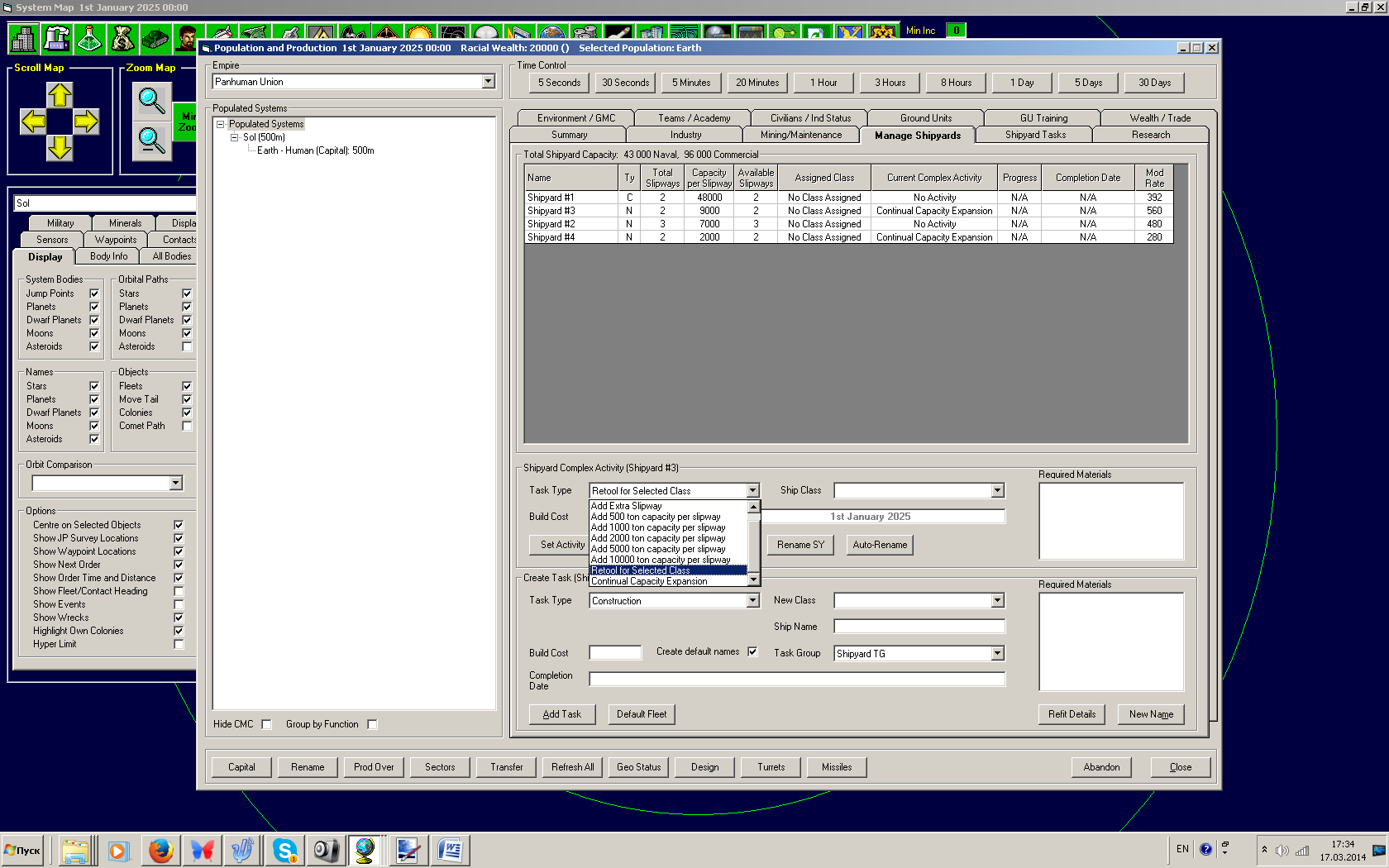Screen dimensions: 1389x868
Task: Click the Ship Name input field
Action: point(919,627)
